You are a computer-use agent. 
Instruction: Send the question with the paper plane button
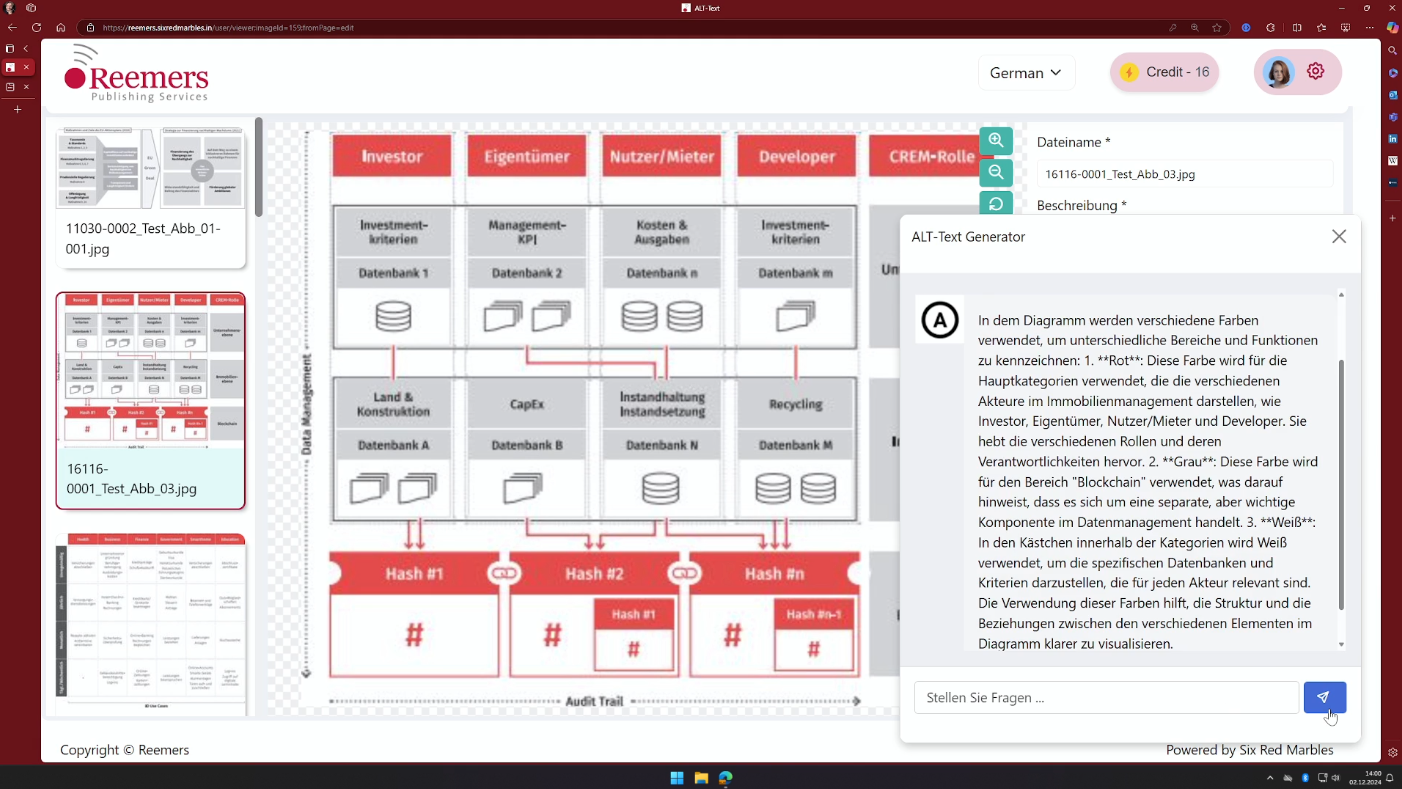(1324, 697)
